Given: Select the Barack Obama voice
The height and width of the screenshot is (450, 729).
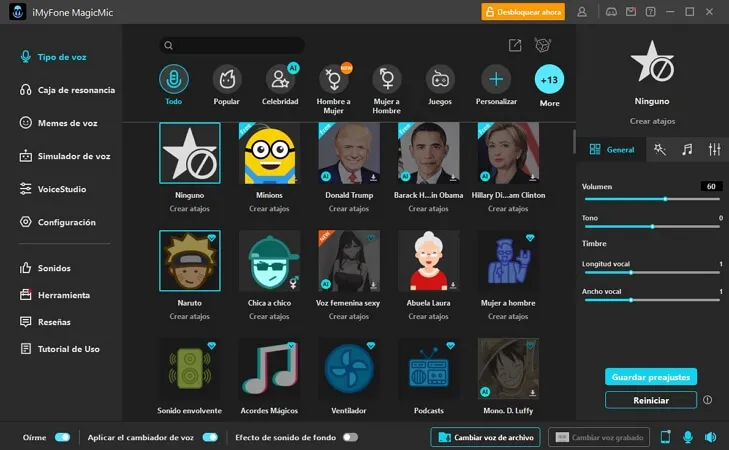Looking at the screenshot, I should tap(429, 153).
